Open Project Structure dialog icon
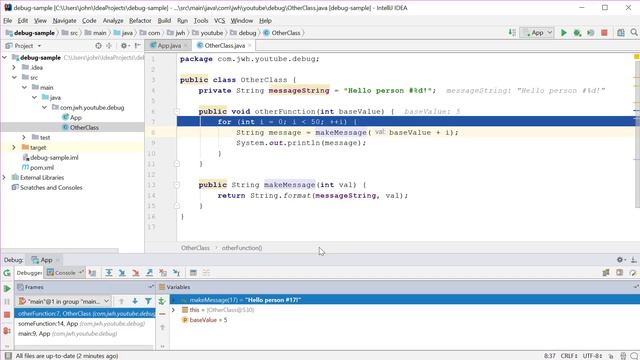Image resolution: width=640 pixels, height=360 pixels. tap(621, 33)
